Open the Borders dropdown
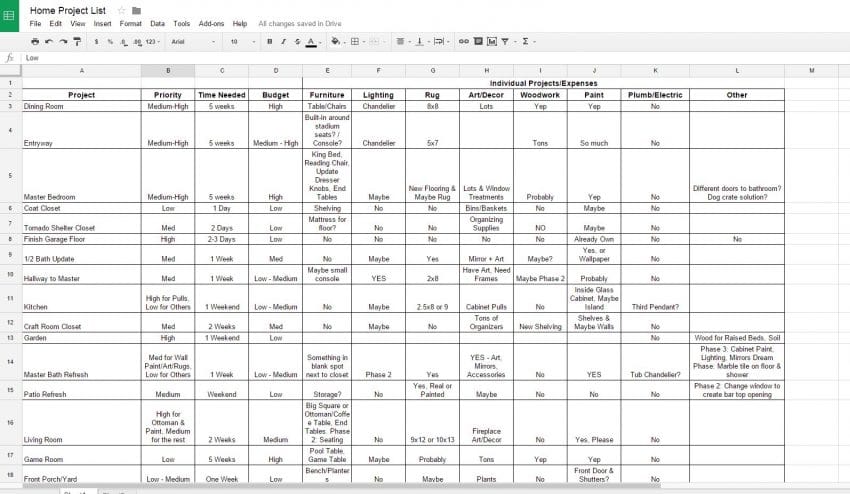 pos(357,41)
